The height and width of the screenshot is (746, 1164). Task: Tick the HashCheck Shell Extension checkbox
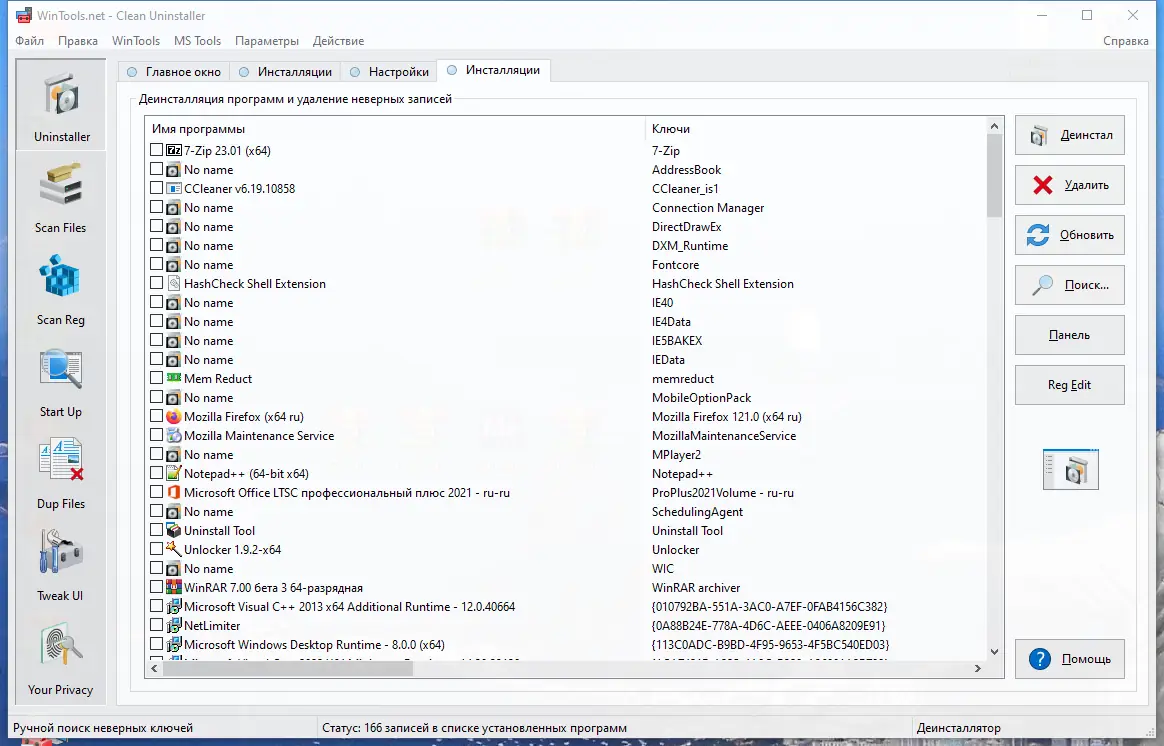pyautogui.click(x=157, y=283)
